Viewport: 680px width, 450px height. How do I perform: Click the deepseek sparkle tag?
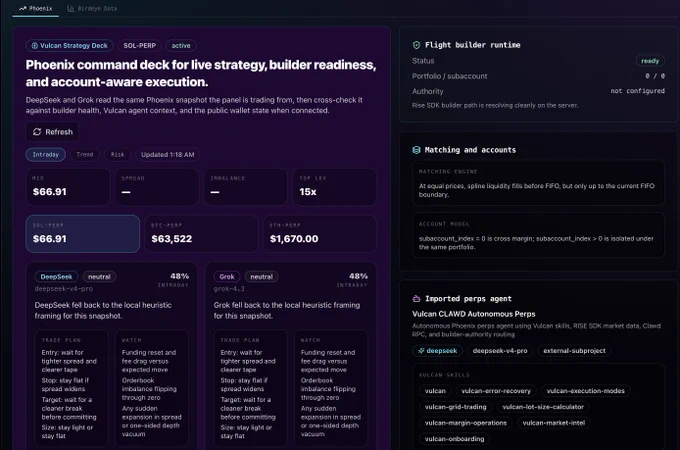click(x=438, y=351)
